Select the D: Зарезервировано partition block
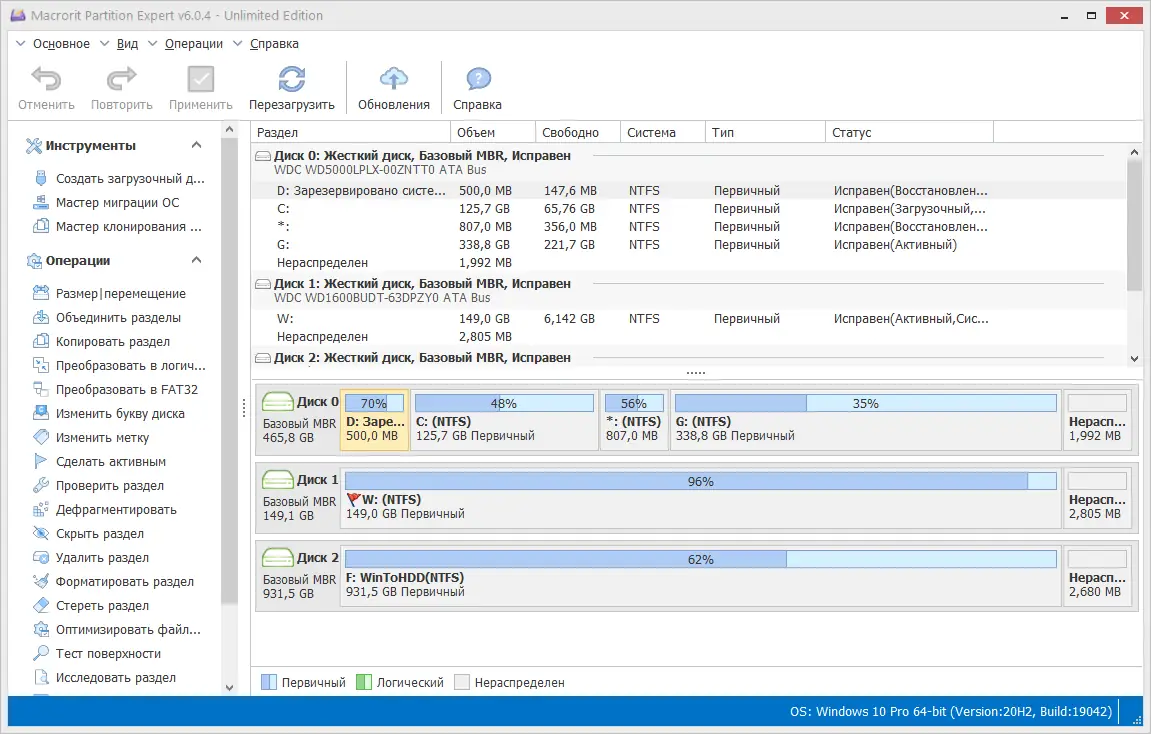Image resolution: width=1151 pixels, height=734 pixels. tap(374, 420)
